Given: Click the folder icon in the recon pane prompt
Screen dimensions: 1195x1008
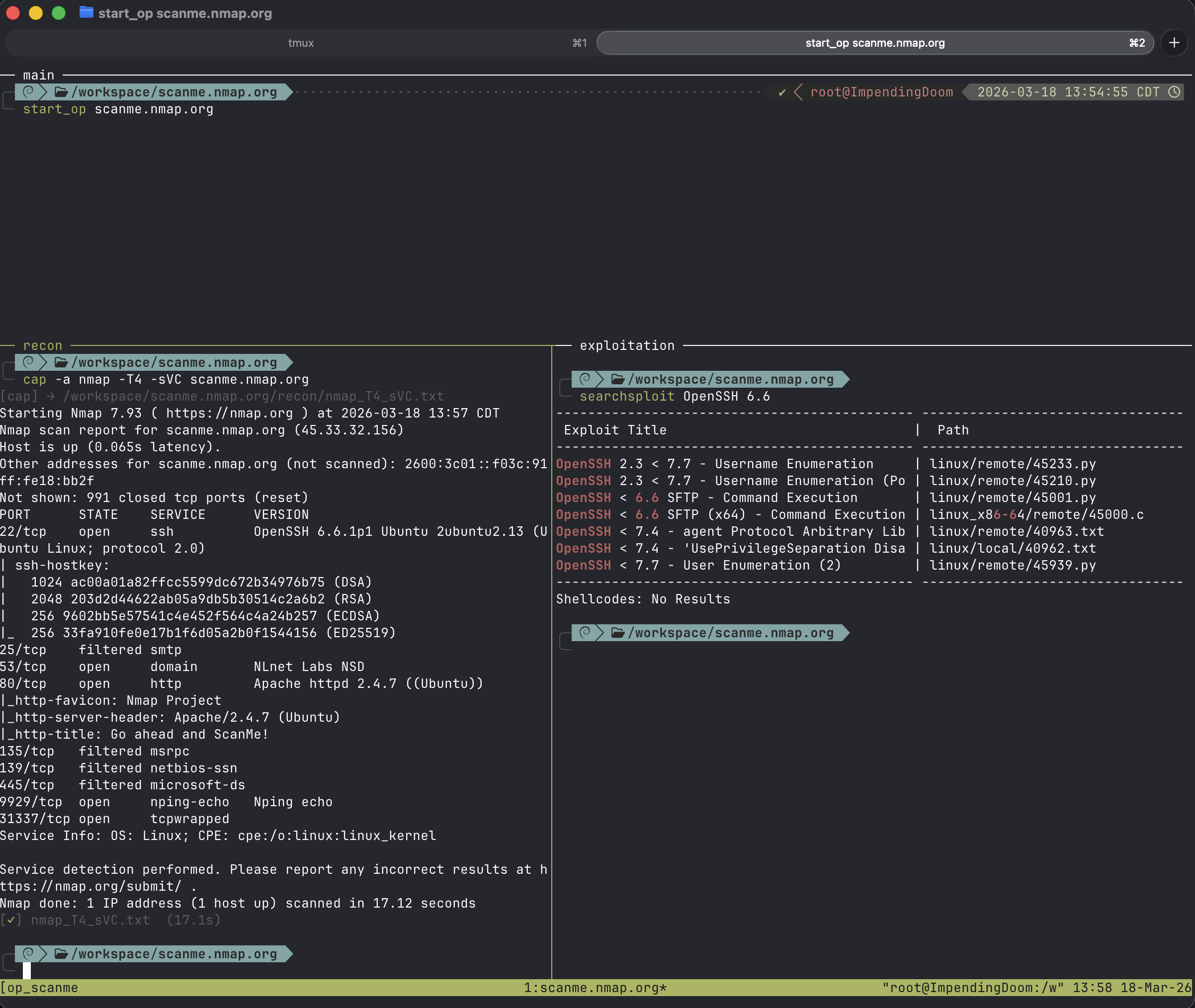Looking at the screenshot, I should pos(62,362).
